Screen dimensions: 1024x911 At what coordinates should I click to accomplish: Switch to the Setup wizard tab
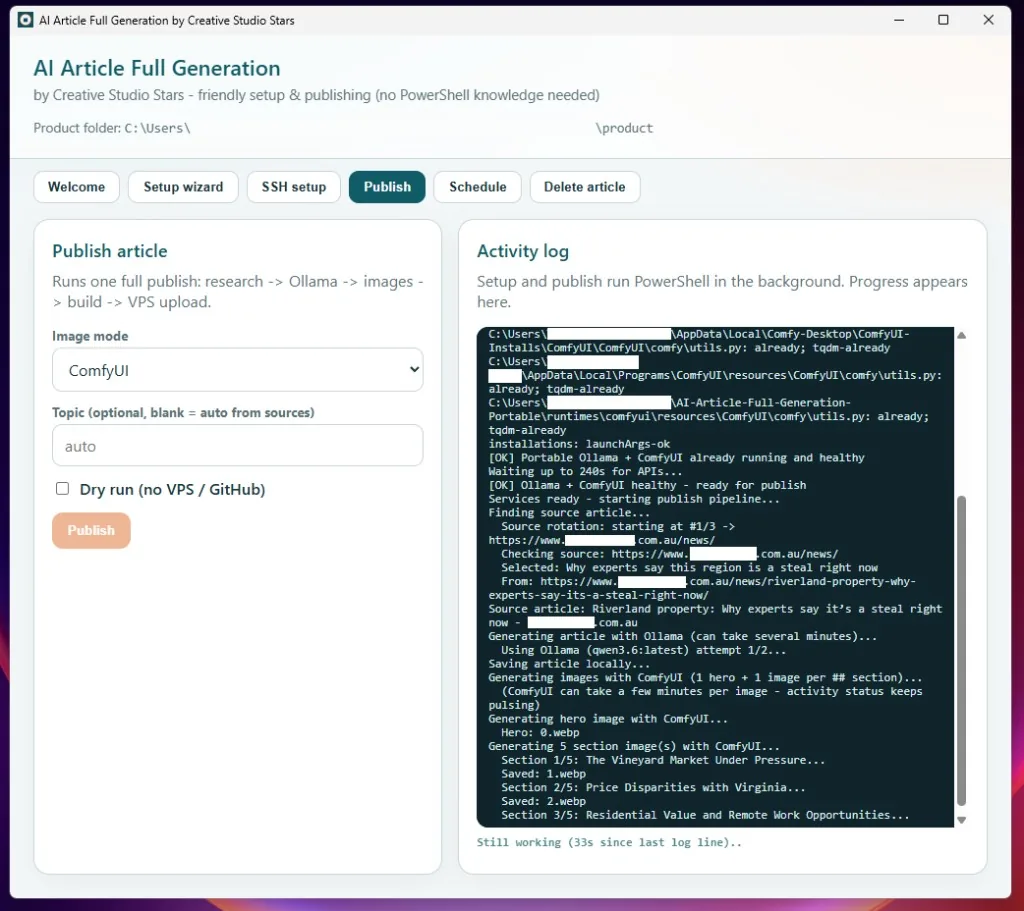coord(183,187)
